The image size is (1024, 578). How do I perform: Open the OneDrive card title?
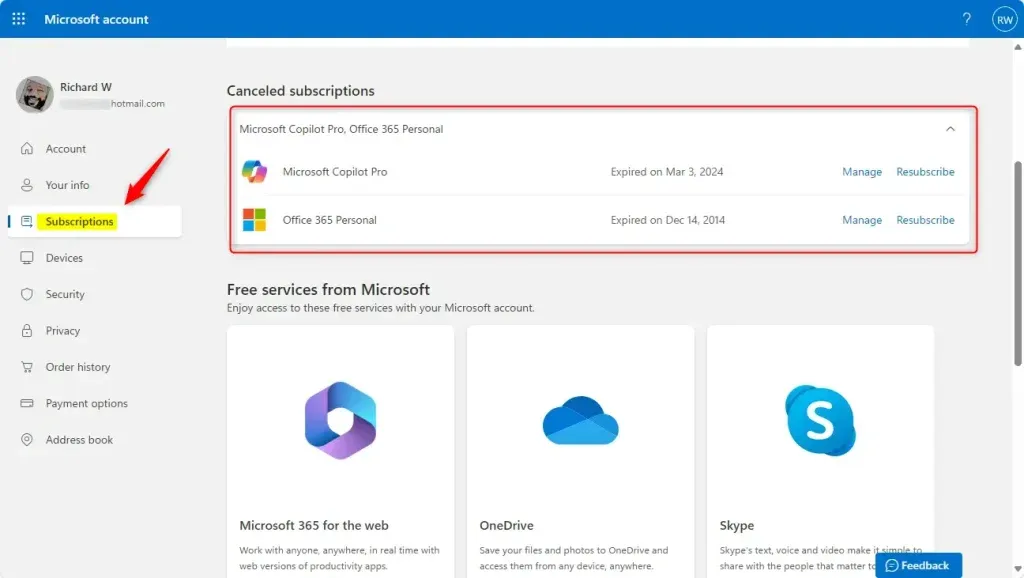pos(506,525)
